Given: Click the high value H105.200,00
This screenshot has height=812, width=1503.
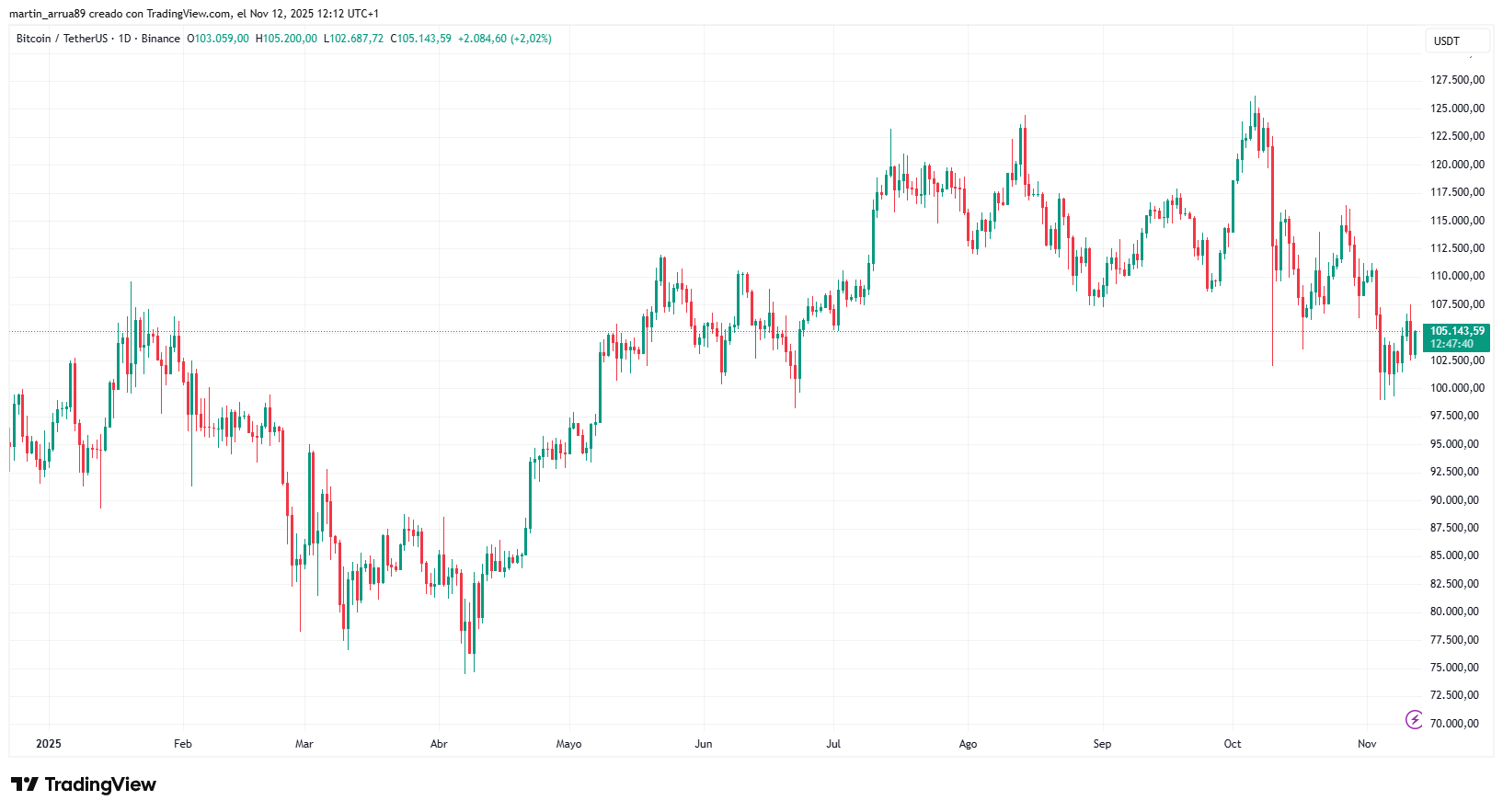Looking at the screenshot, I should pos(286,39).
